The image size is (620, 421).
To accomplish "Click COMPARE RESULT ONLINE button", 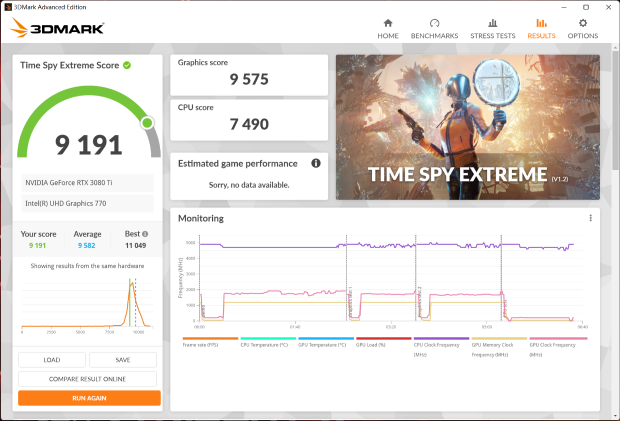I will [x=87, y=379].
